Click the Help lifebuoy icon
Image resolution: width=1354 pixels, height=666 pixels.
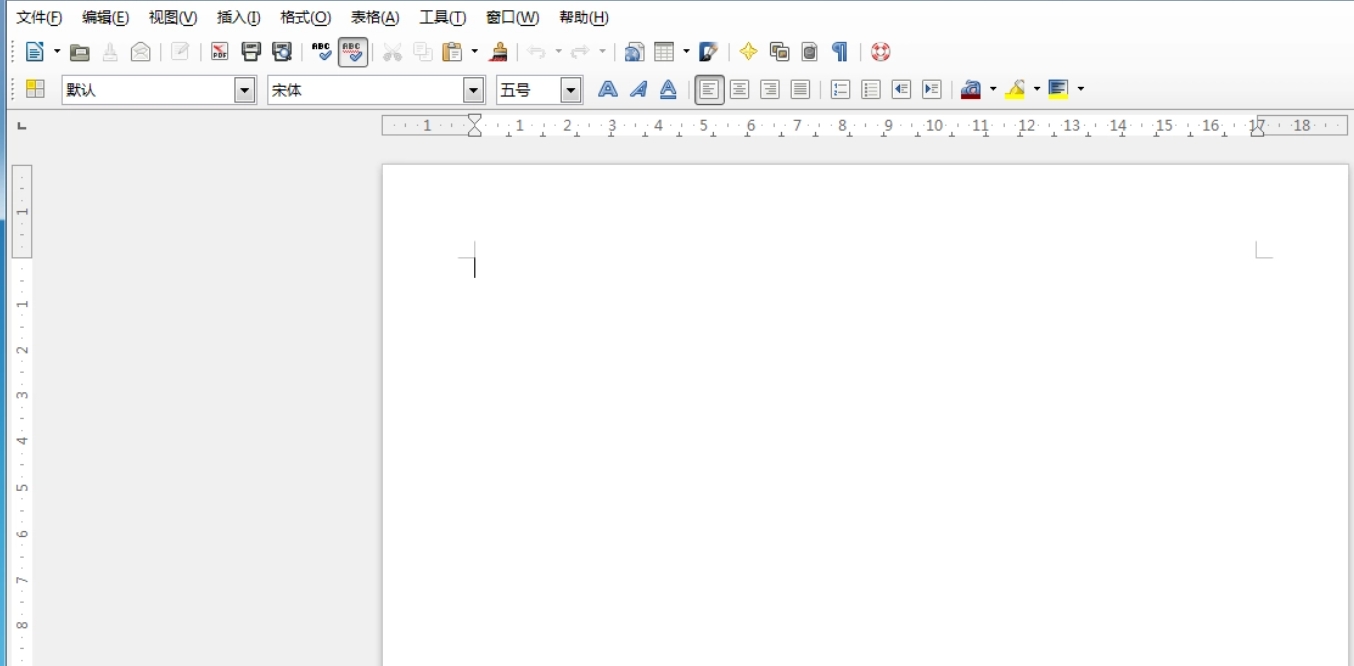pyautogui.click(x=880, y=52)
